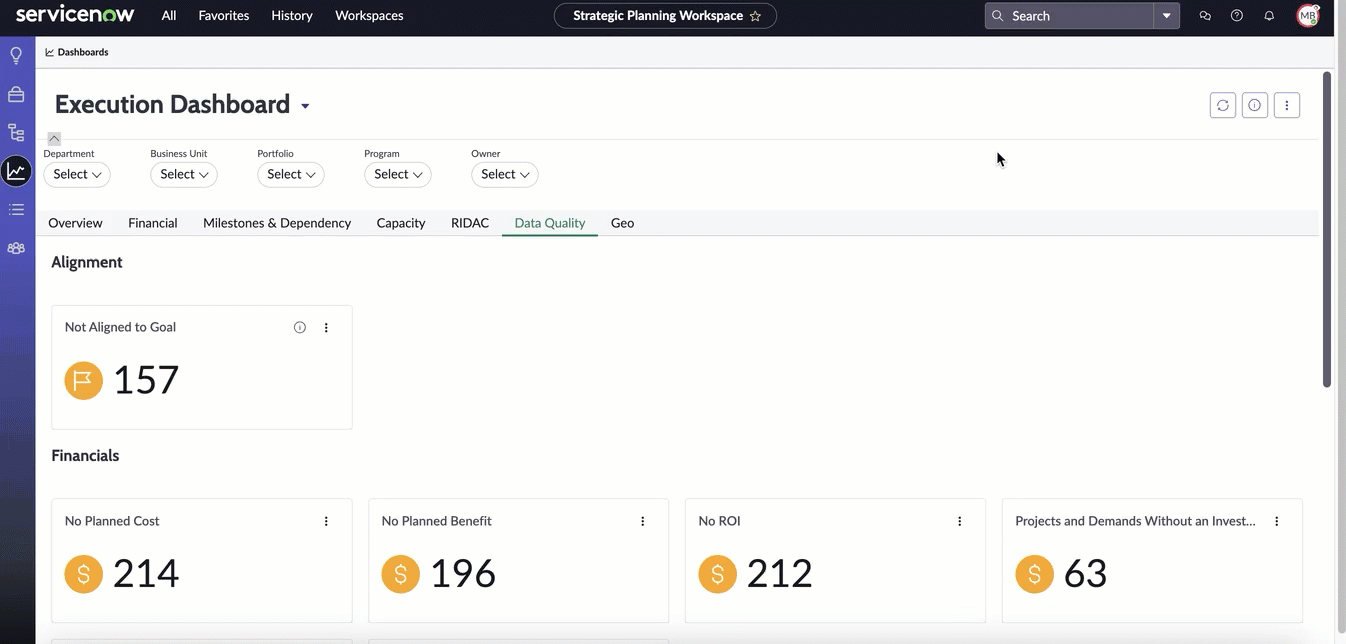1346x644 pixels.
Task: Open the MB user avatar menu
Action: 1308,16
